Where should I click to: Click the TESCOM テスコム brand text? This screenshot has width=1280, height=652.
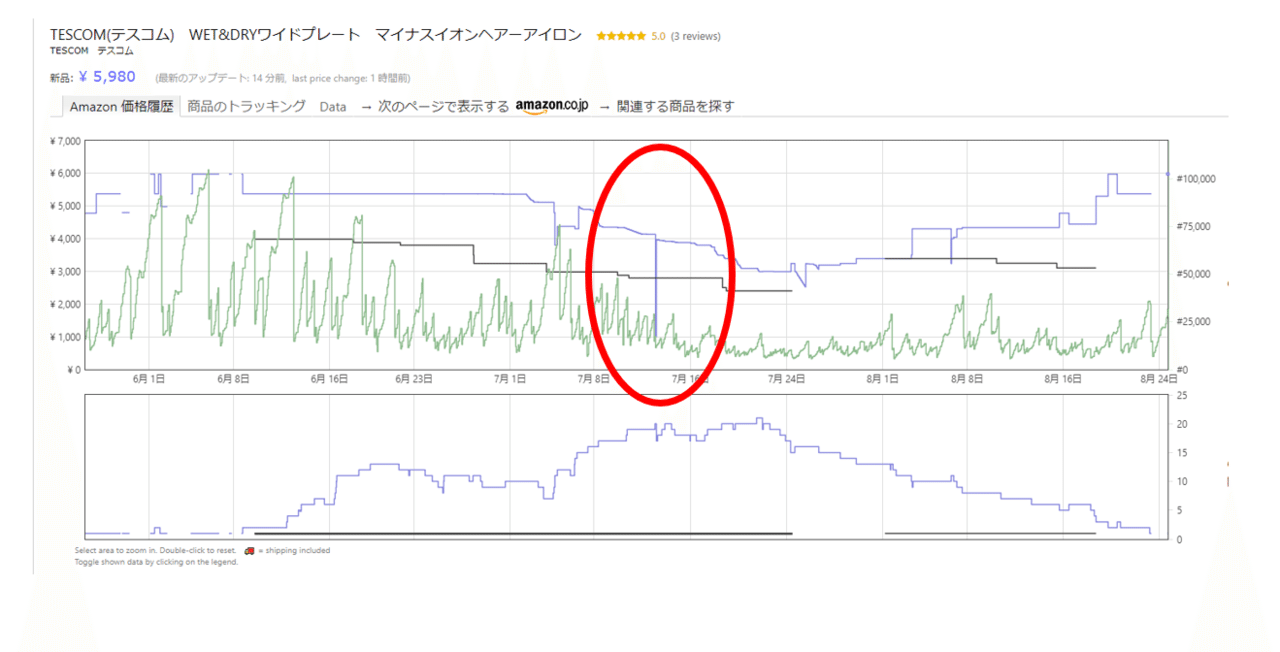(91, 50)
